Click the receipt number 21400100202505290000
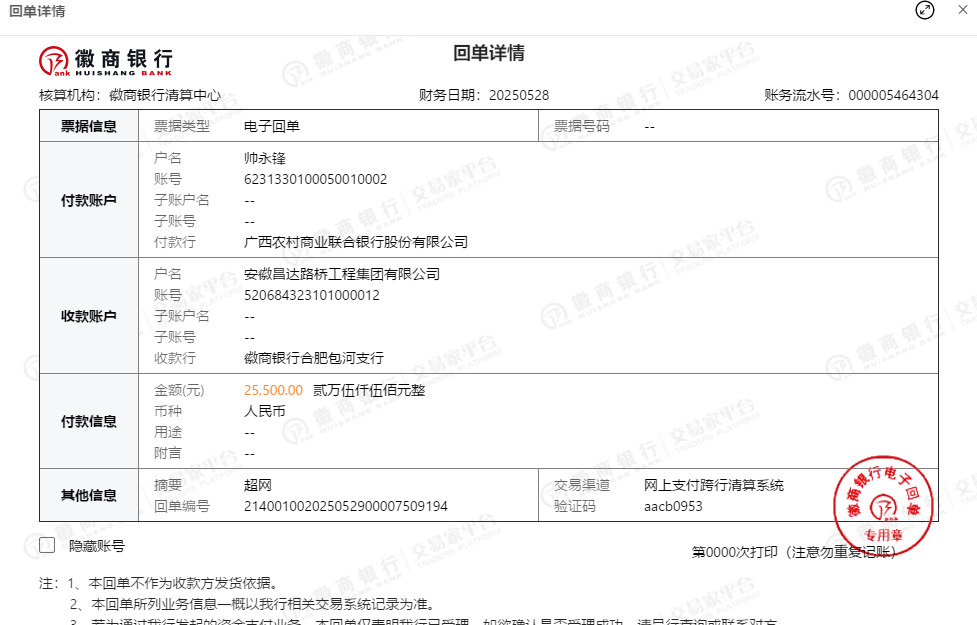The image size is (977, 625). click(345, 506)
